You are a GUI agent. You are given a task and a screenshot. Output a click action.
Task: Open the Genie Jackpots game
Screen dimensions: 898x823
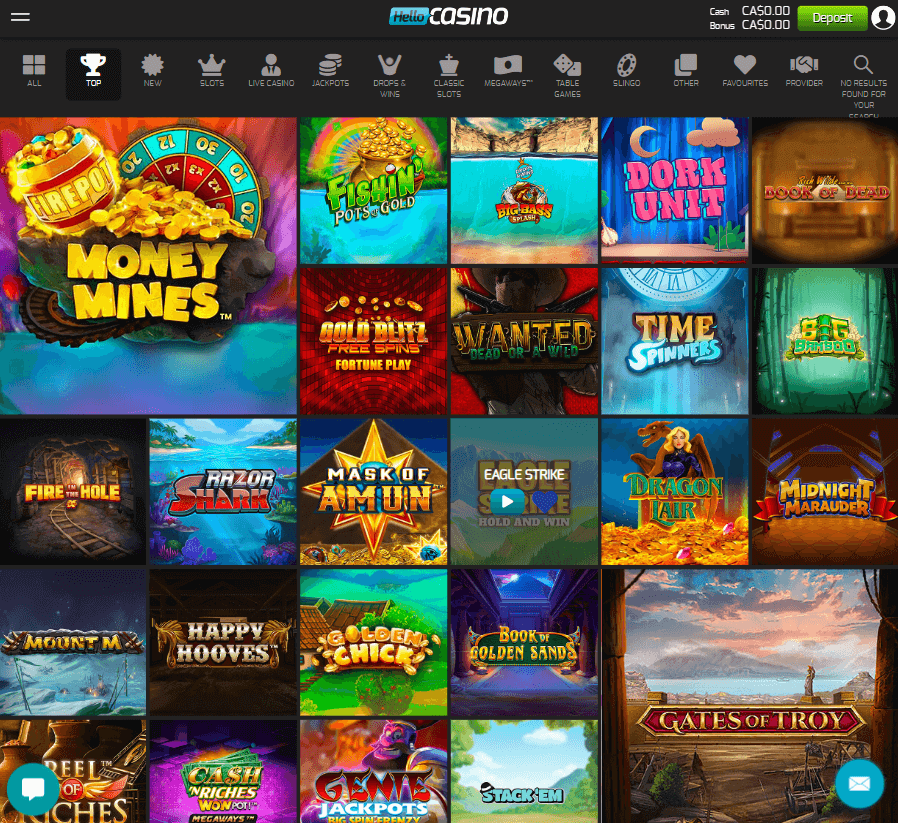(x=373, y=771)
